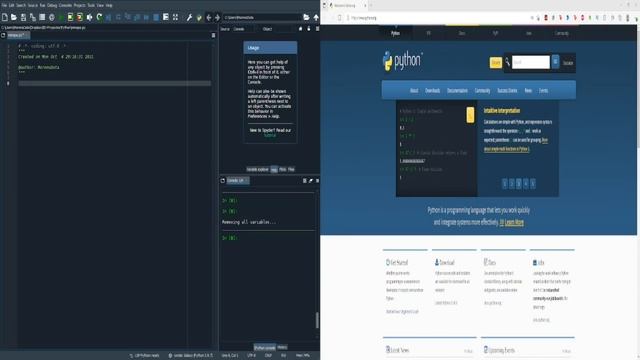Run cell and advance toolbar icon
The image size is (640, 360).
[x=80, y=17]
